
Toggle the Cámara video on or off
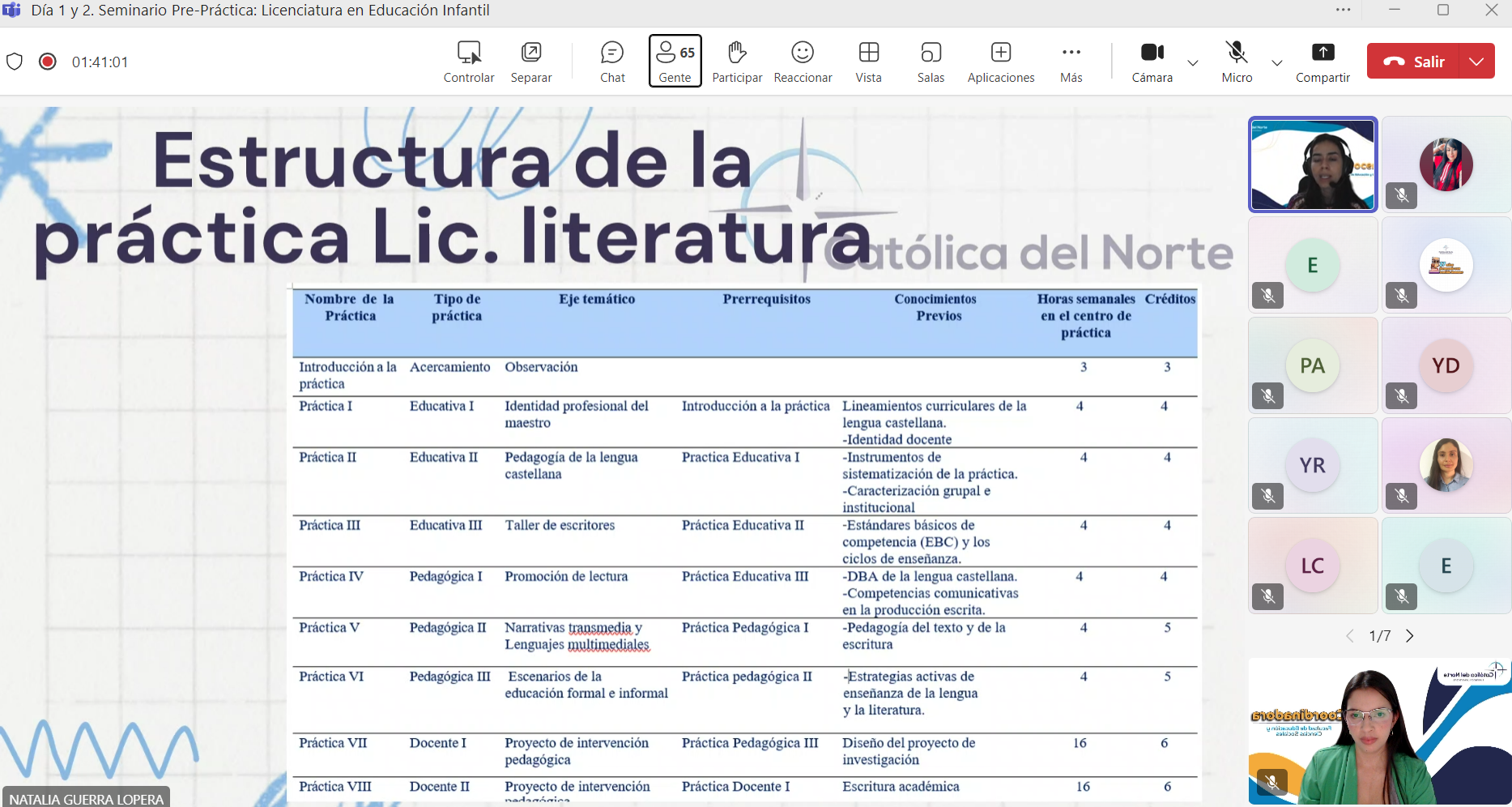click(x=1152, y=62)
